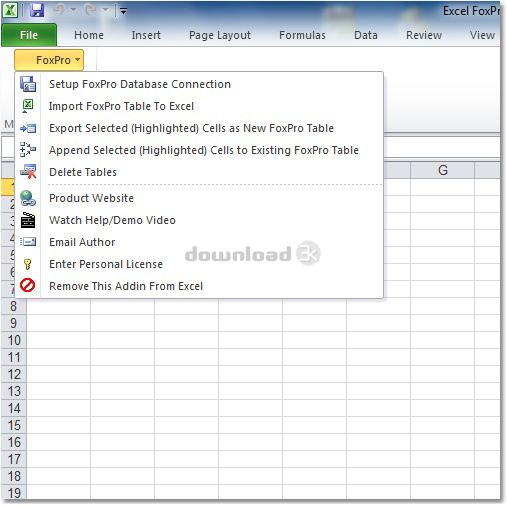Expand the Redo dropdown arrow
The height and width of the screenshot is (506, 507).
[x=105, y=10]
